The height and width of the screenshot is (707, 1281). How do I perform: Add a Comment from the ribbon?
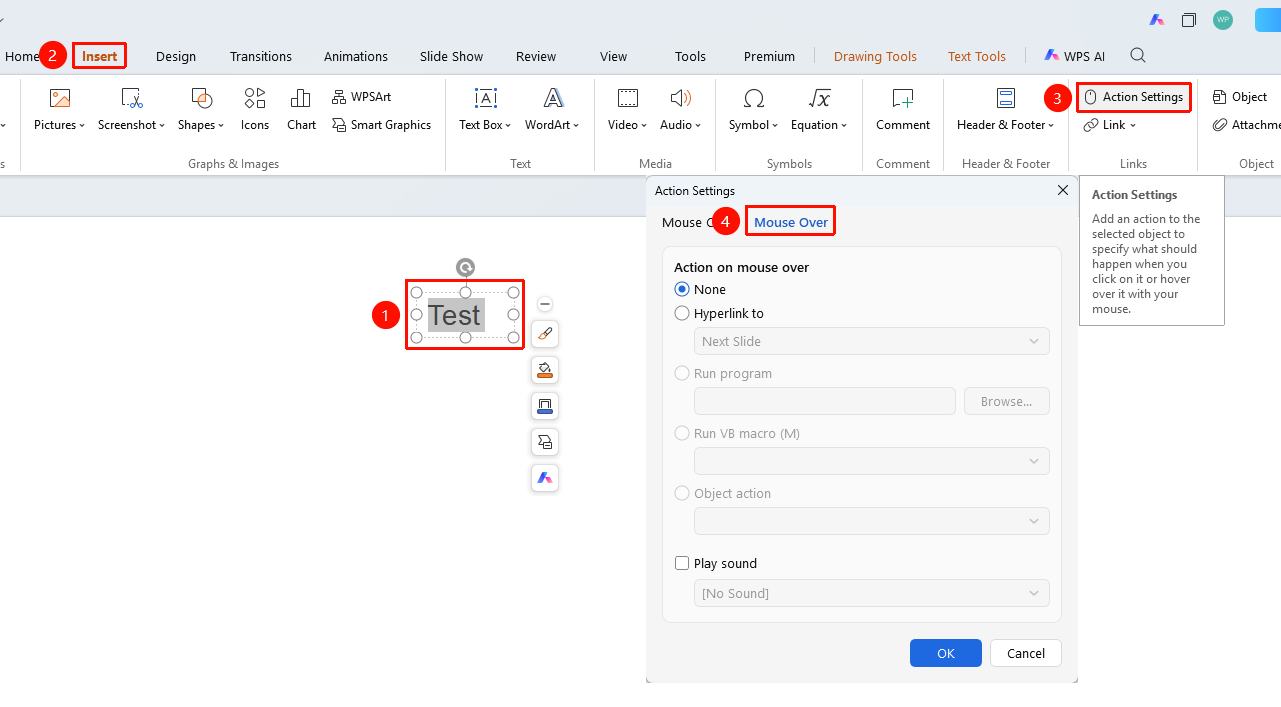click(903, 110)
